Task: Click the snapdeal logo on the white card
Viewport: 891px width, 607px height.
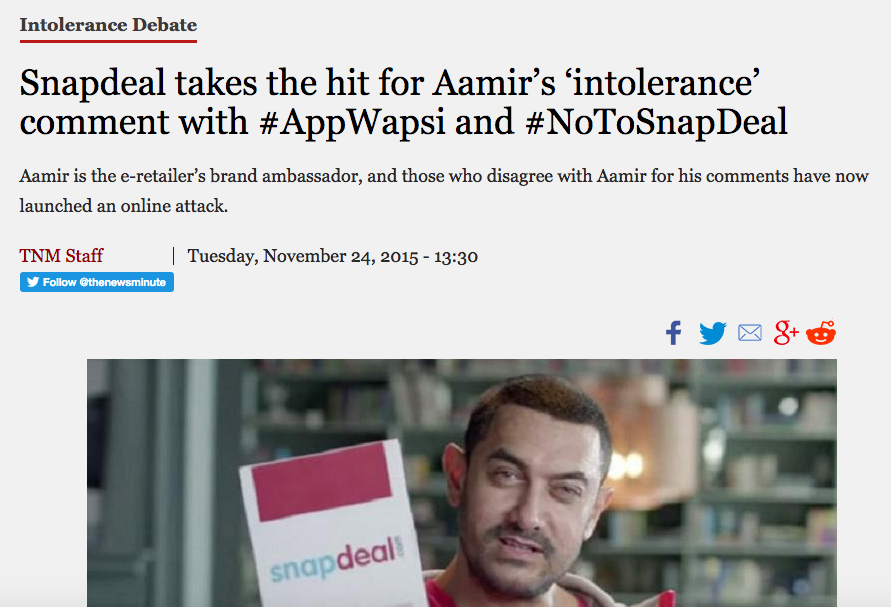Action: pyautogui.click(x=337, y=559)
